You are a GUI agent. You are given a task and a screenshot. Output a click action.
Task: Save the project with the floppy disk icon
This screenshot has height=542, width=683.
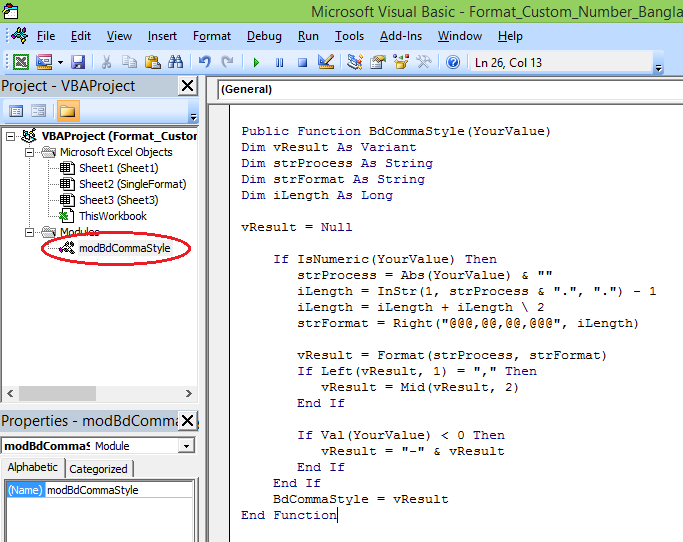77,62
